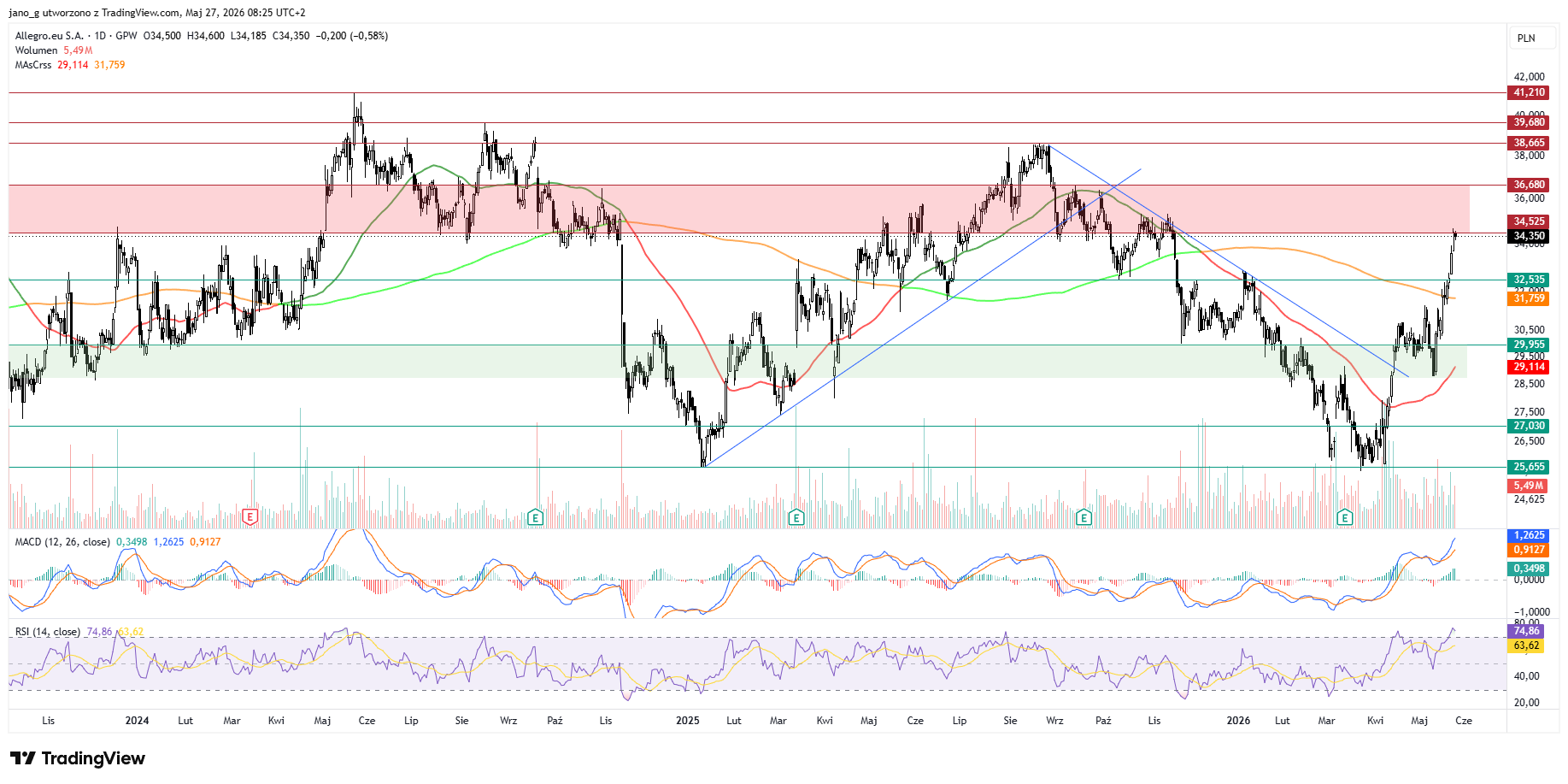
Task: Click the 36,680 price level label
Action: 1529,185
